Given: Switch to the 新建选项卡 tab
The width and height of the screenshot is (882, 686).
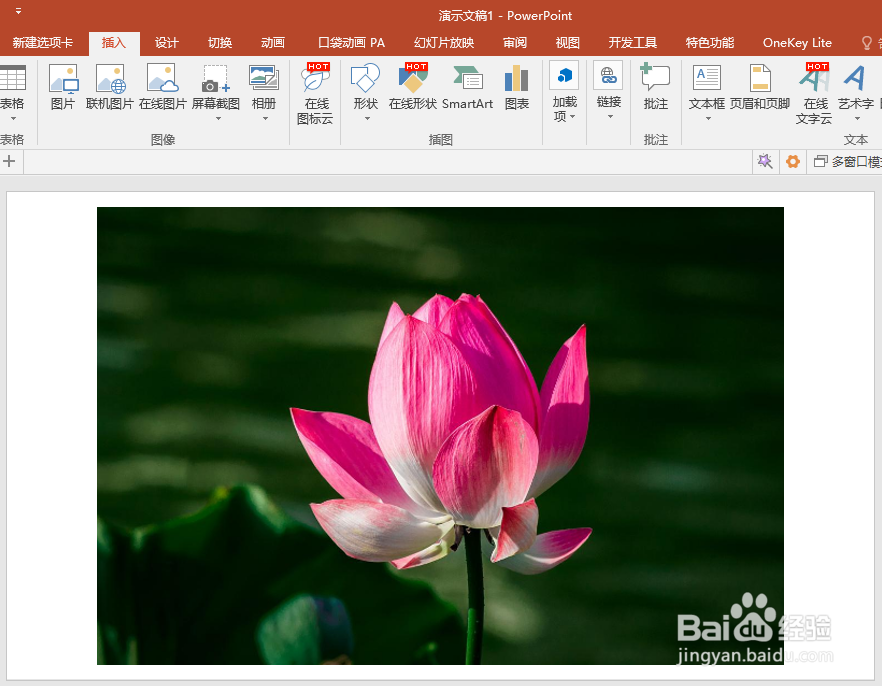Looking at the screenshot, I should coord(43,43).
